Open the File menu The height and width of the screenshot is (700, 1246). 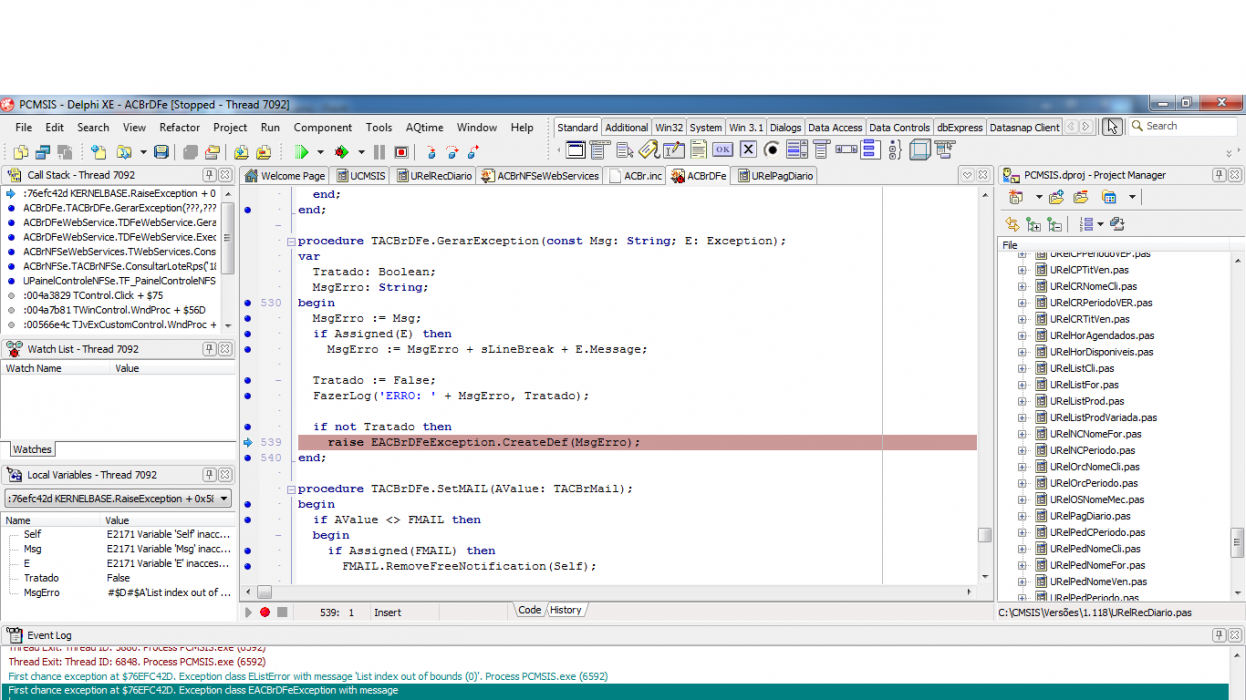click(24, 127)
